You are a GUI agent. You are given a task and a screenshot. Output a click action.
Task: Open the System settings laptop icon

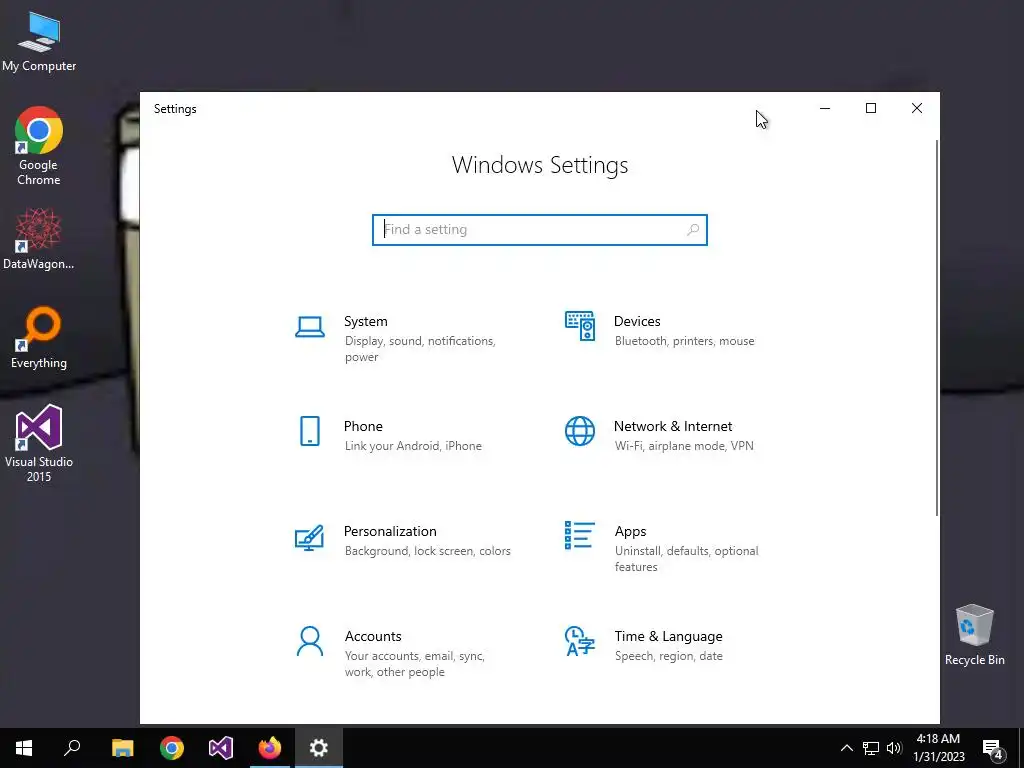(x=310, y=327)
